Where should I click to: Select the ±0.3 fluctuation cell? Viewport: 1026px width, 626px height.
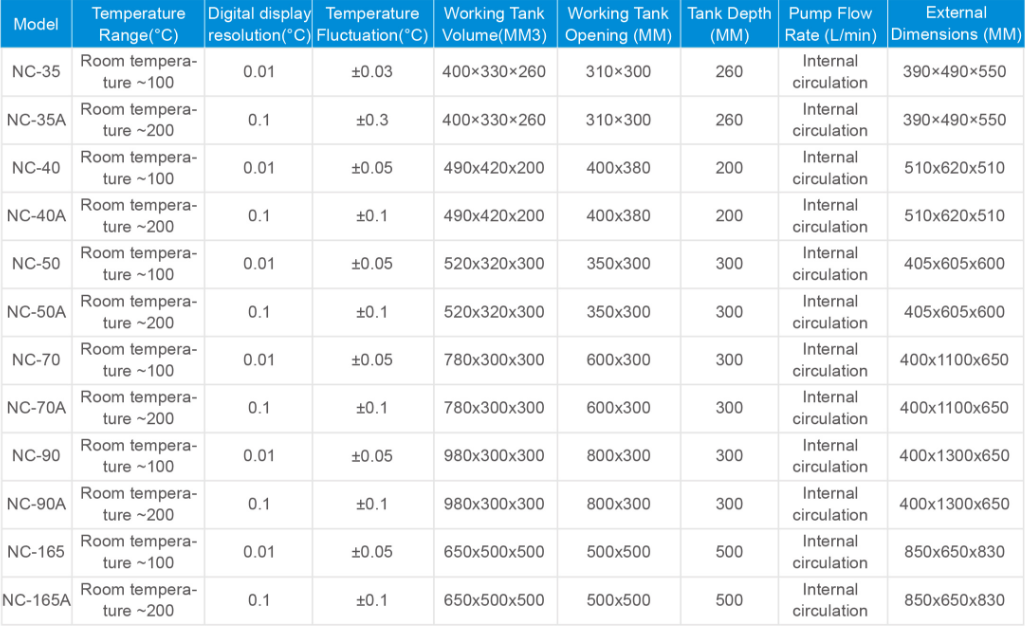pyautogui.click(x=372, y=120)
